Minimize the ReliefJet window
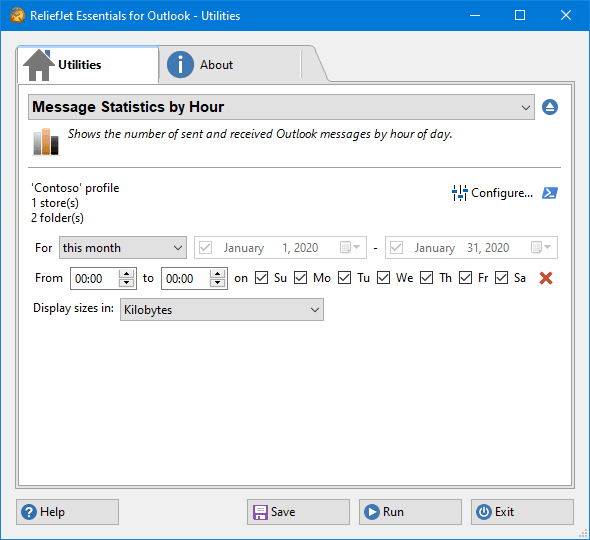Image resolution: width=590 pixels, height=540 pixels. coord(475,15)
